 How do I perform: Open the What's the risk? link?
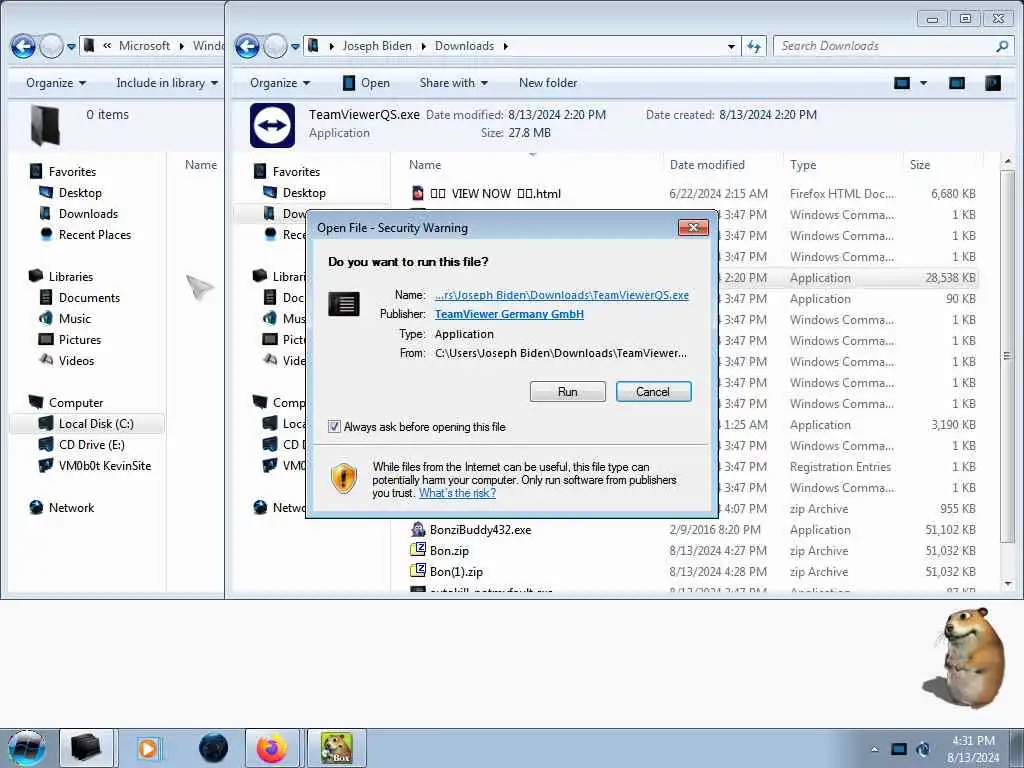[x=457, y=493]
